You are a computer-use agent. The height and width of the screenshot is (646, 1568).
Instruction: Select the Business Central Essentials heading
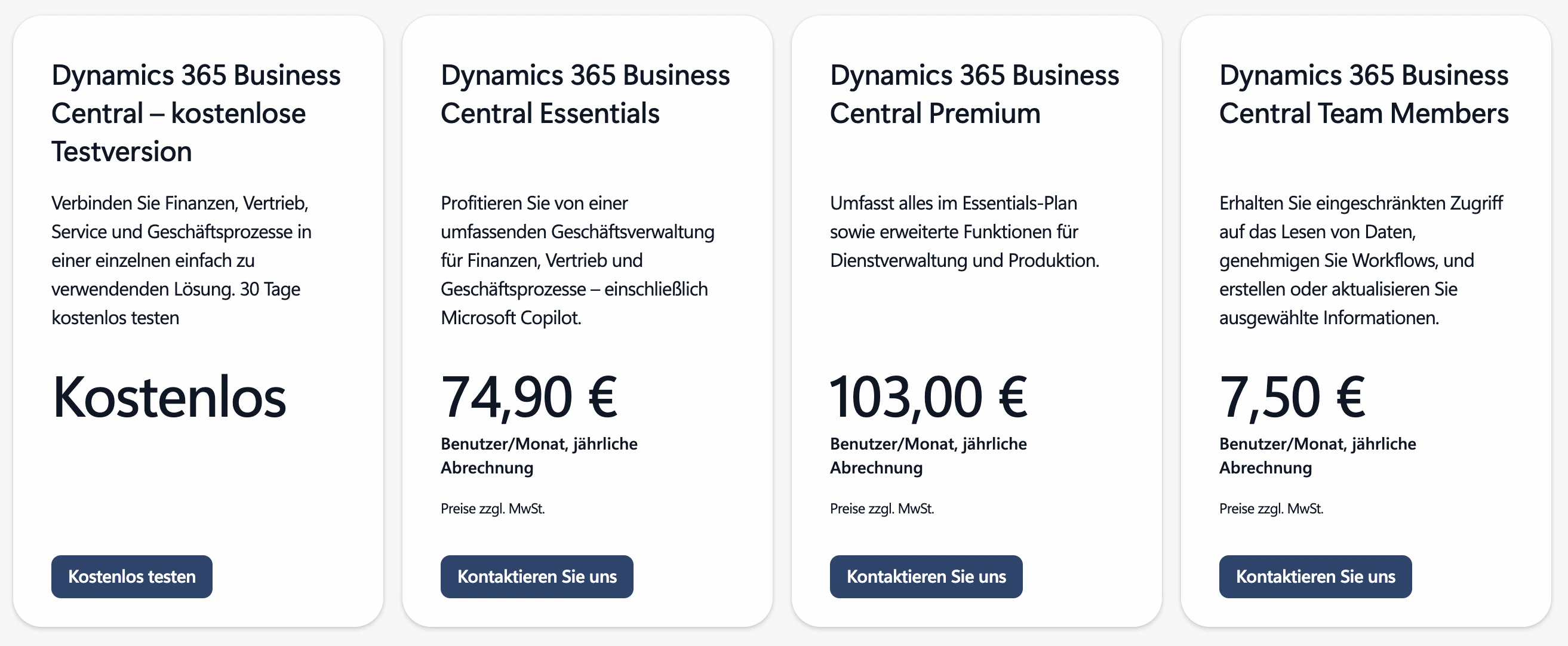point(585,94)
